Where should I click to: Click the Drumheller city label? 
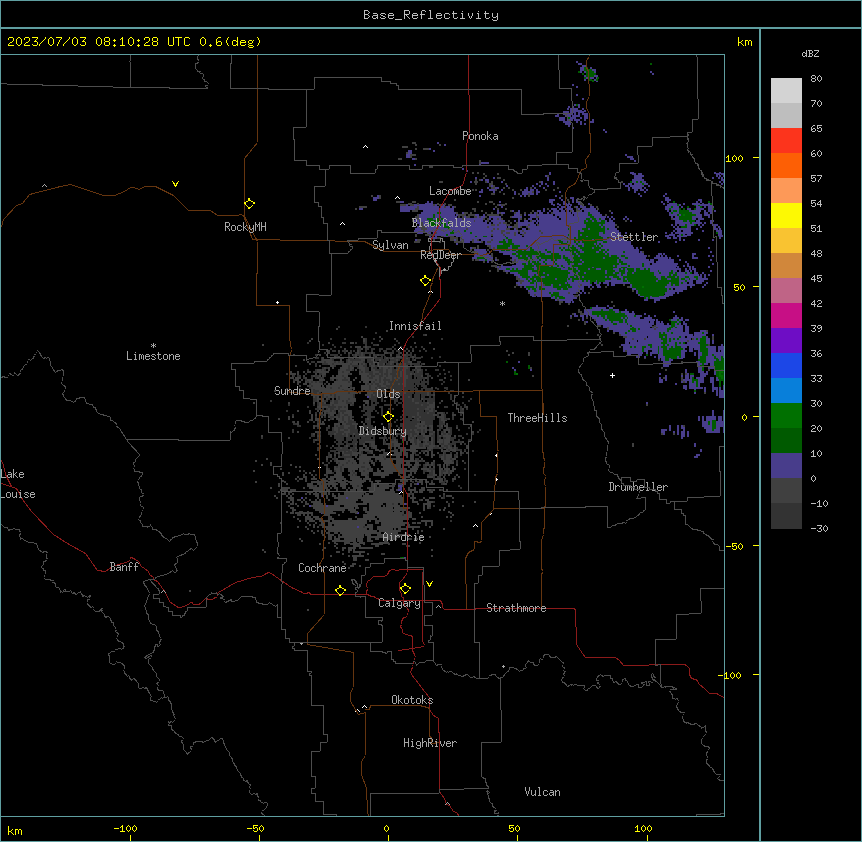point(638,487)
